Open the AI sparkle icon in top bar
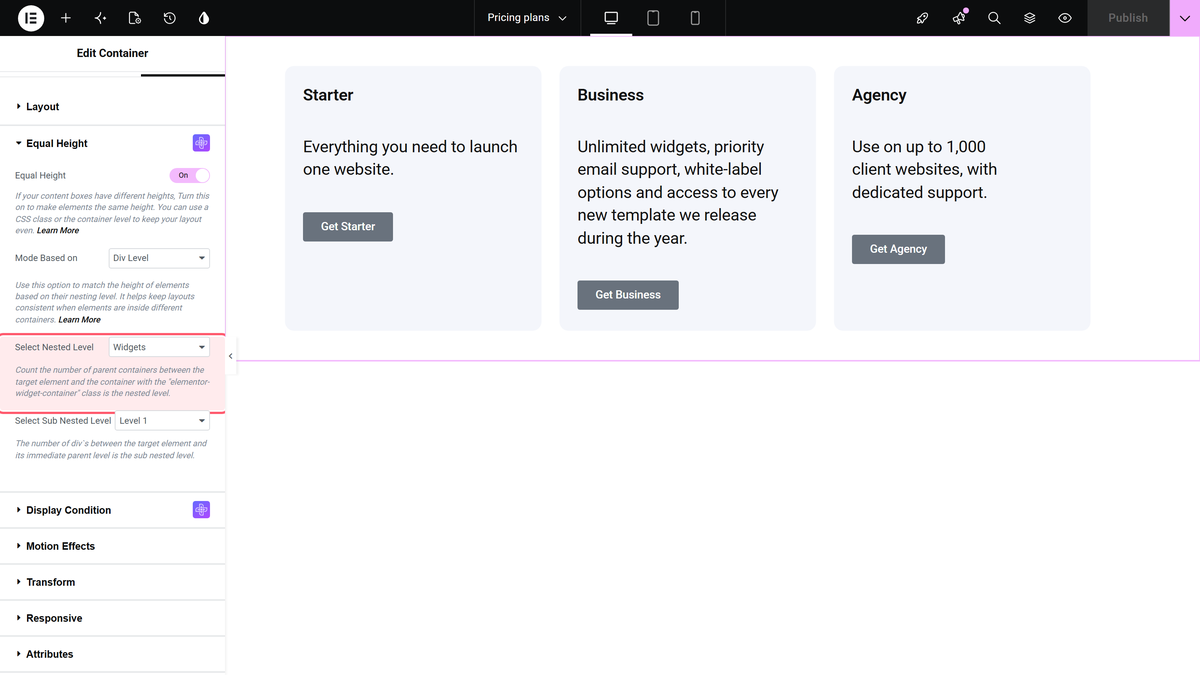 [100, 18]
